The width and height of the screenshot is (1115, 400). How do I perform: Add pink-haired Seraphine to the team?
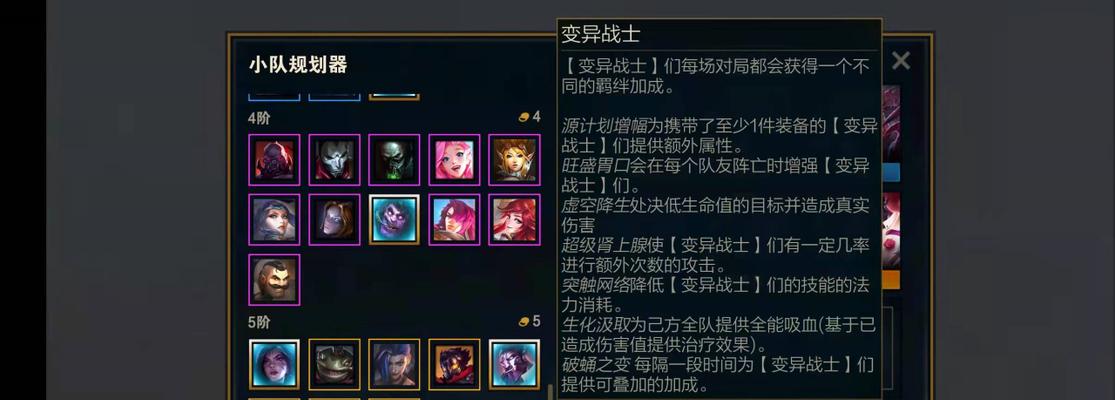pyautogui.click(x=454, y=160)
